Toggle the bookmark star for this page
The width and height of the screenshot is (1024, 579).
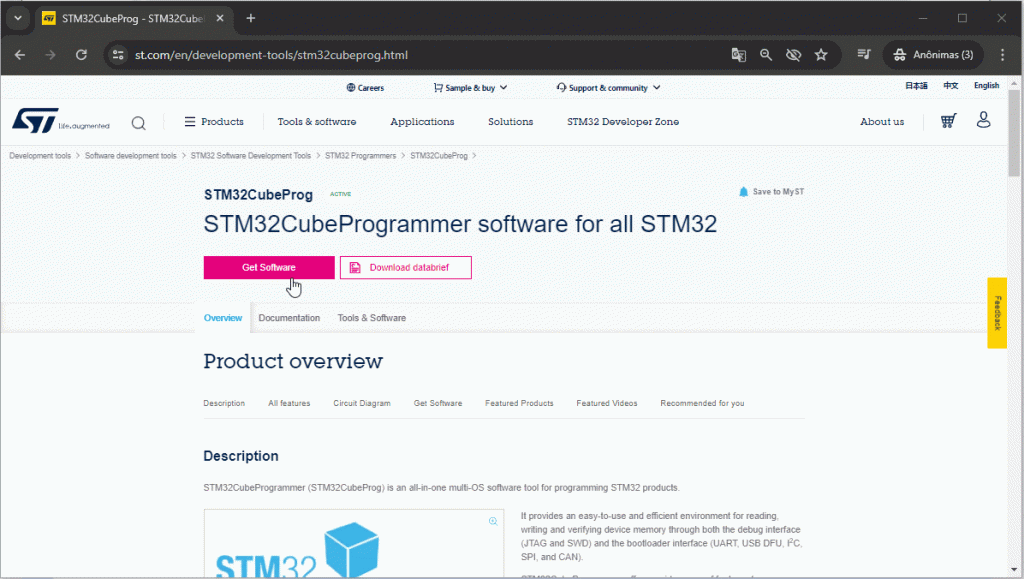click(822, 55)
